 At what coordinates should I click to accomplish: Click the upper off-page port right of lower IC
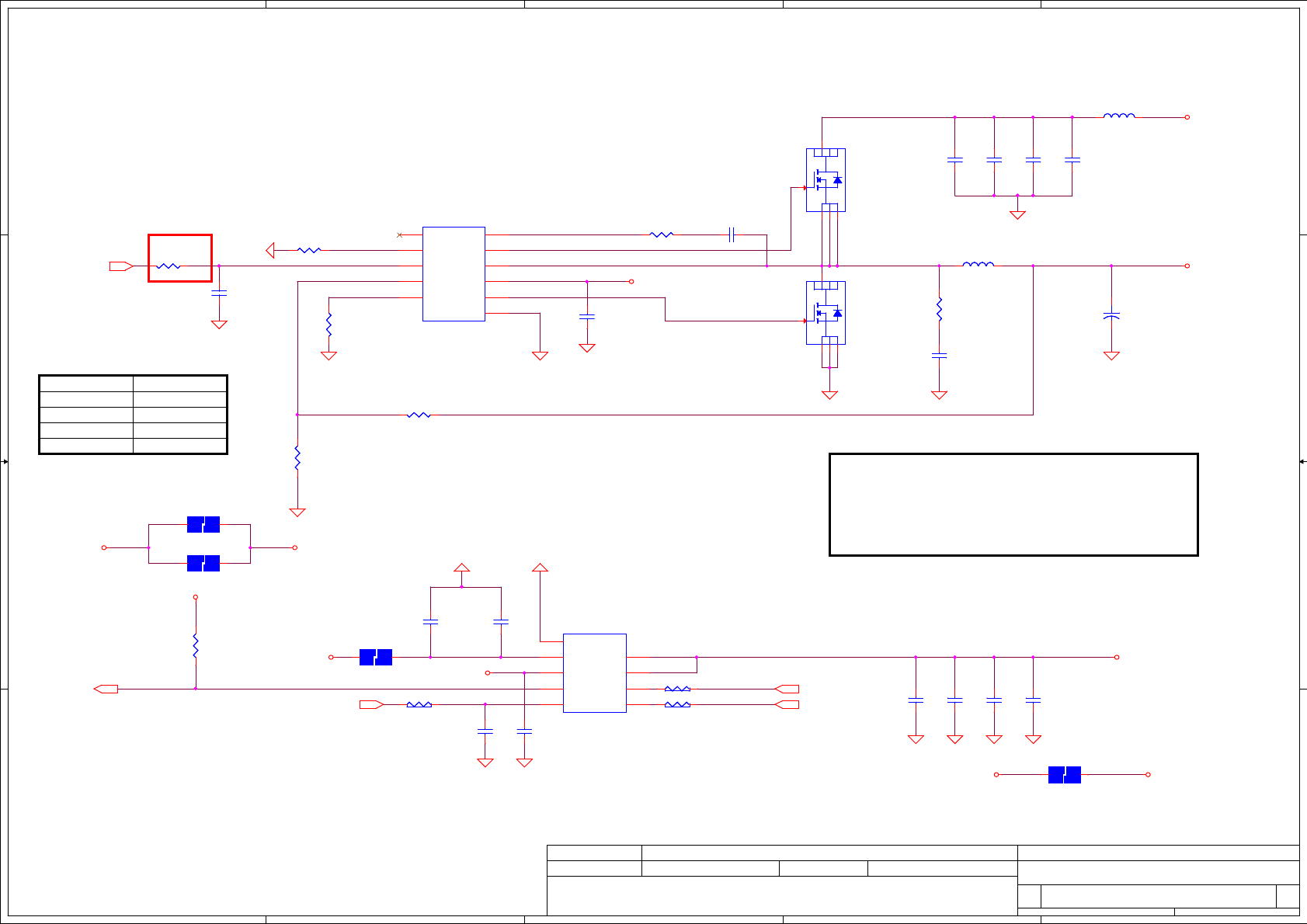(787, 689)
